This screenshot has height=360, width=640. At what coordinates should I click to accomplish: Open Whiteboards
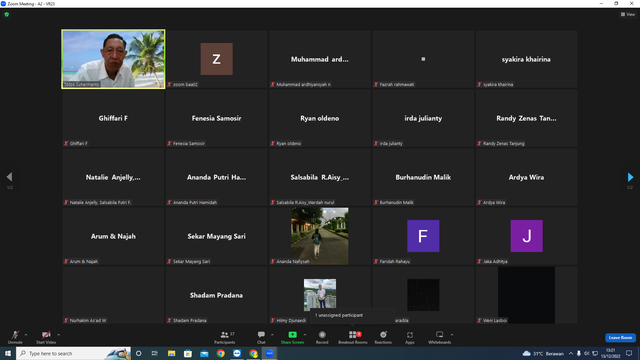pyautogui.click(x=440, y=337)
